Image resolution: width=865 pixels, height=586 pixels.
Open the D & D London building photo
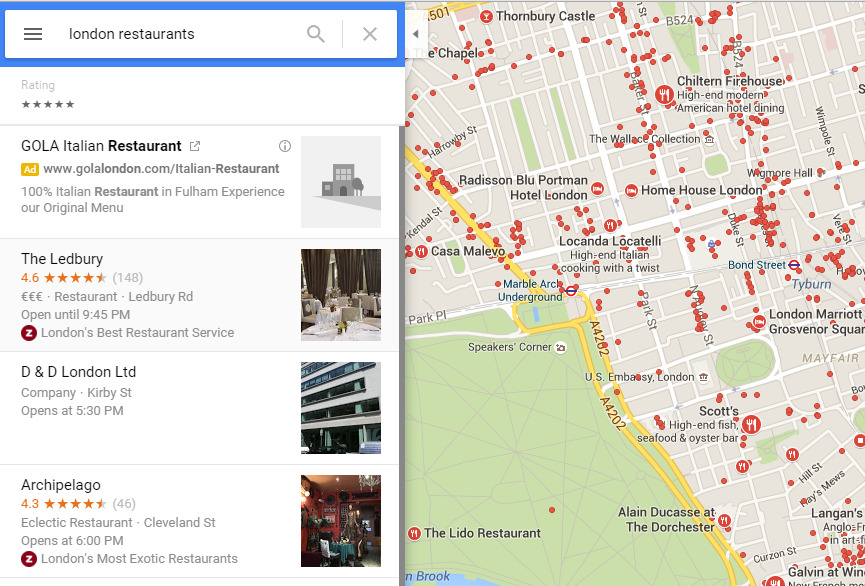341,408
